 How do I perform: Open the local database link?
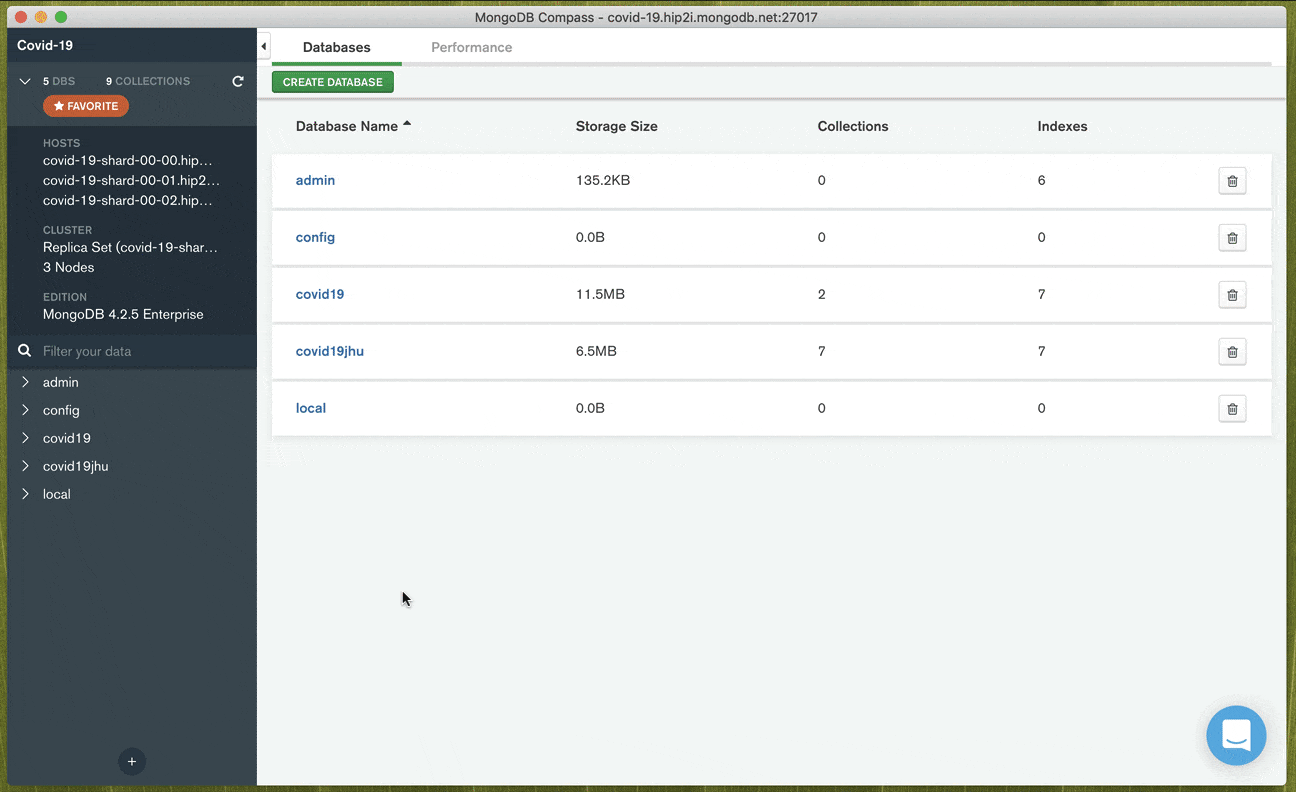(311, 409)
